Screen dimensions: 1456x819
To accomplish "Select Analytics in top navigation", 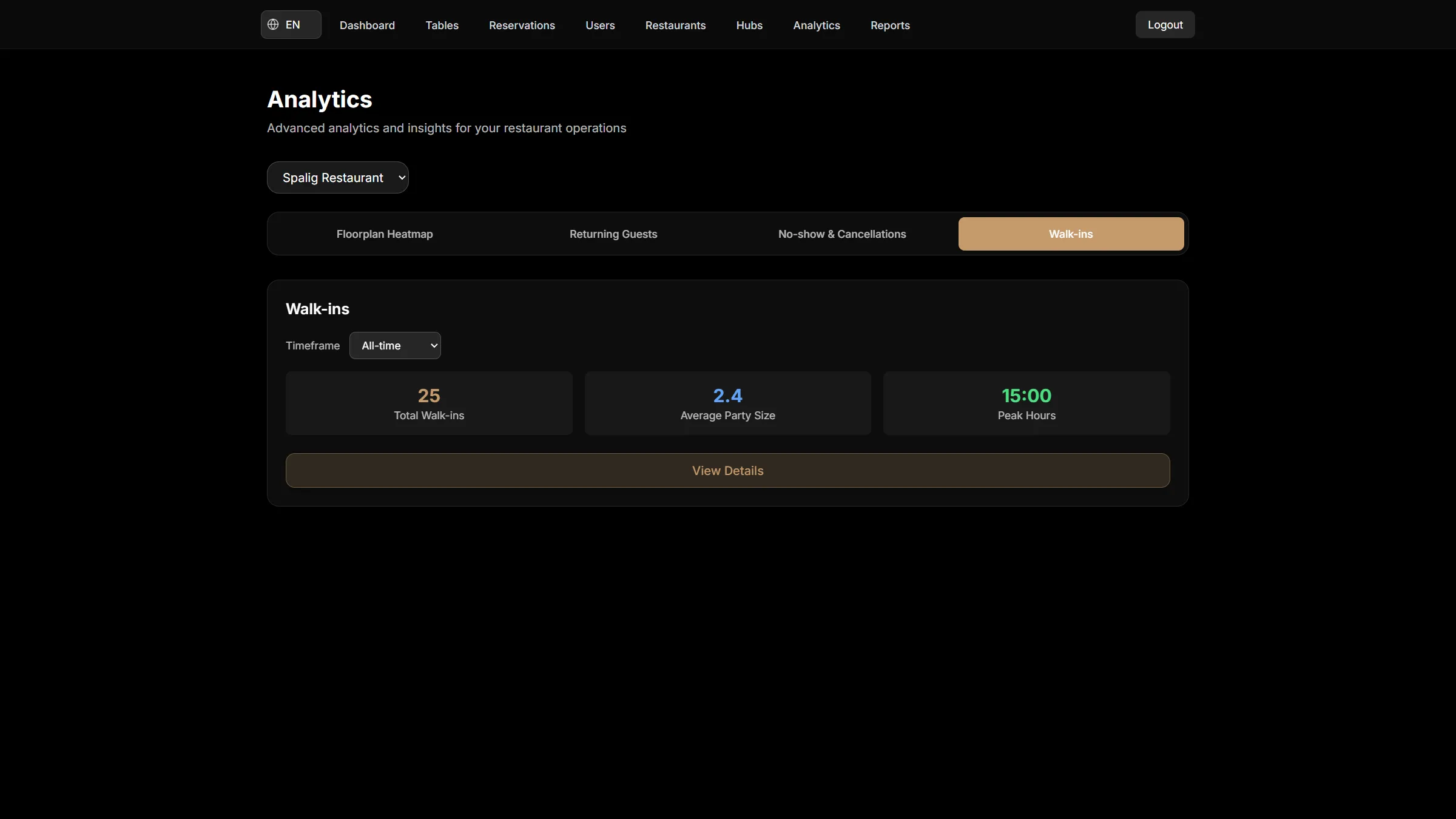I will 817,25.
